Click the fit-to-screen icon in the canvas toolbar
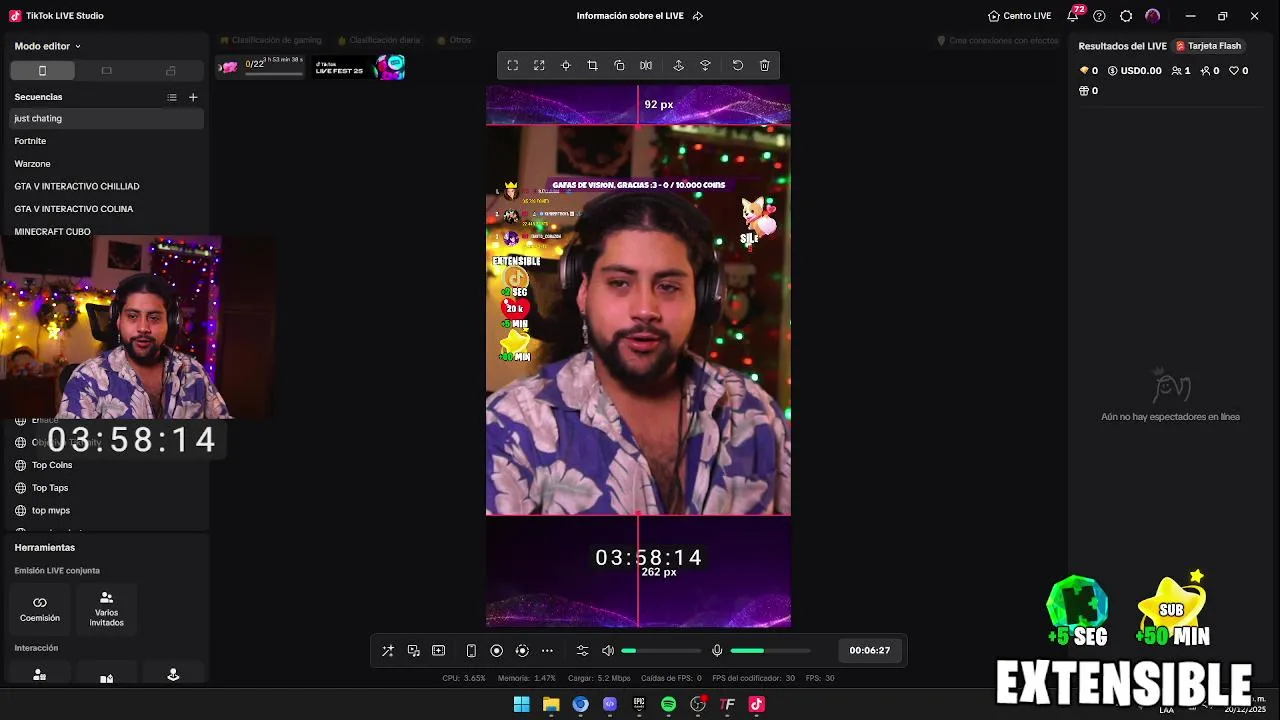Viewport: 1280px width, 720px height. [x=512, y=65]
